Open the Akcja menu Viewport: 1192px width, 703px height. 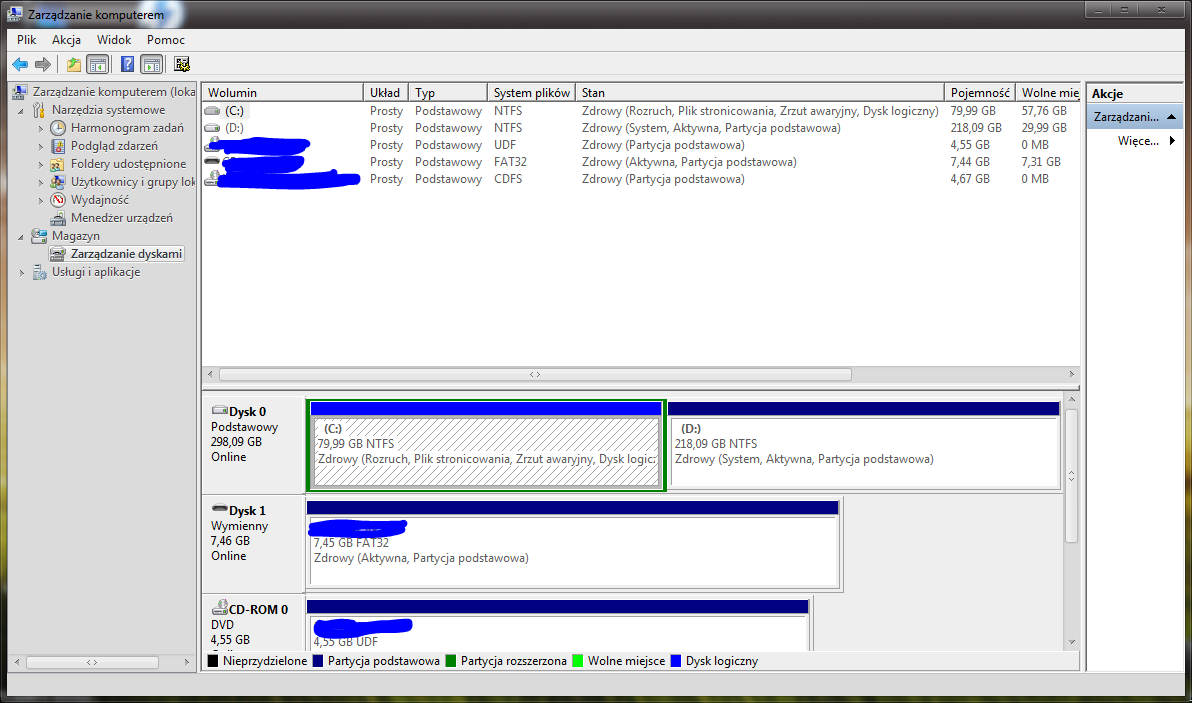(x=66, y=40)
